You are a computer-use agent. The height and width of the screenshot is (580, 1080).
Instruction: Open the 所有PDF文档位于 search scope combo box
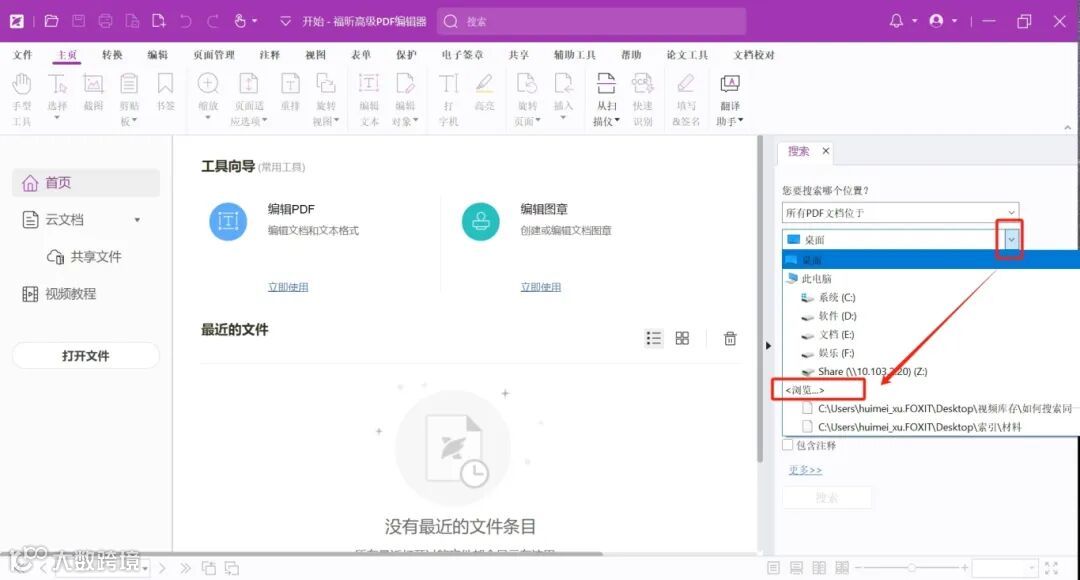900,212
